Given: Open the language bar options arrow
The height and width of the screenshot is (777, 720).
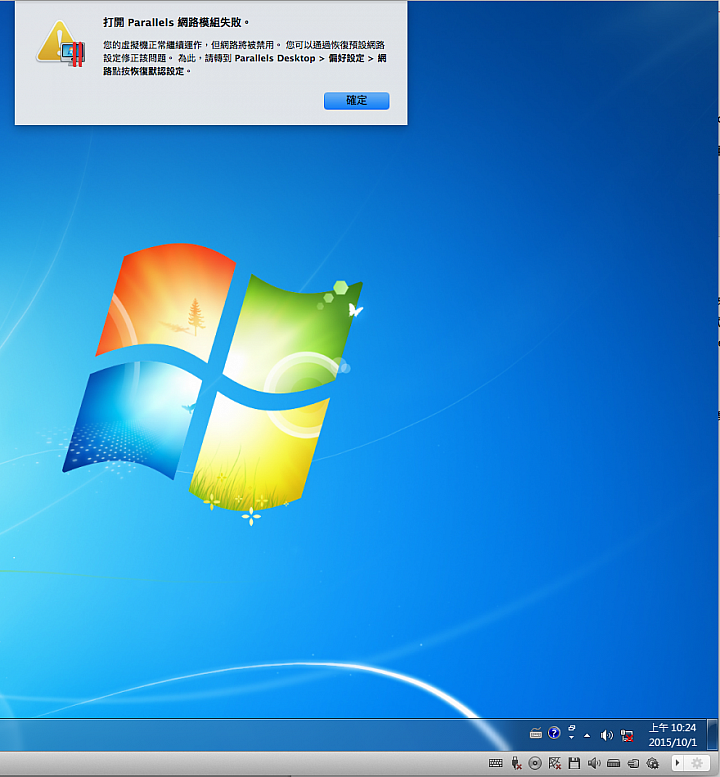Looking at the screenshot, I should 571,737.
